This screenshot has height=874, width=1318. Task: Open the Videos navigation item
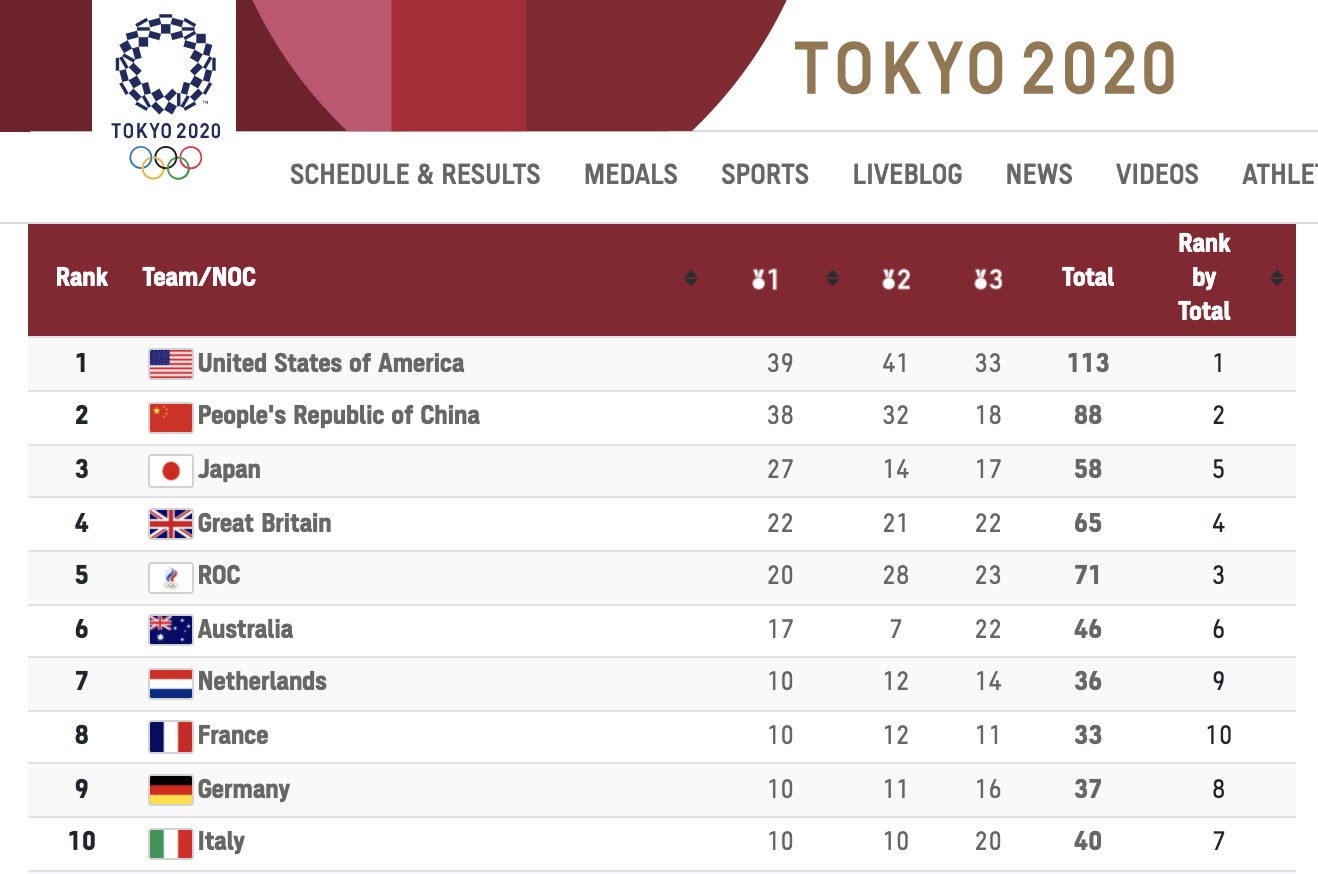tap(1157, 175)
